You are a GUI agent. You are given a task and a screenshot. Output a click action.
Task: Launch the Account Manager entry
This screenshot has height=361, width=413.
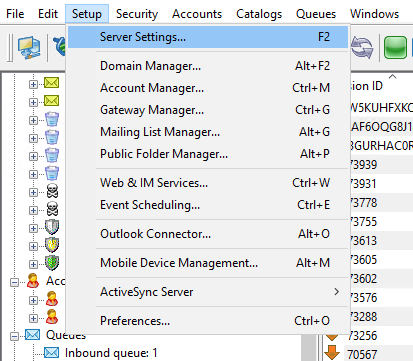(x=208, y=88)
